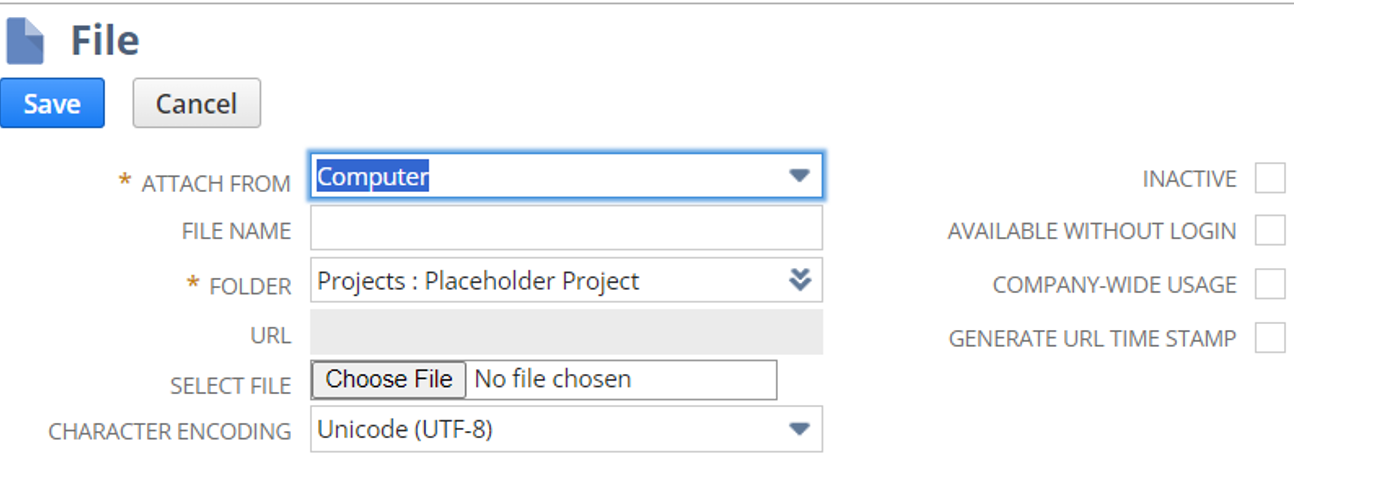This screenshot has width=1382, height=498.
Task: Focus the File Name input box
Action: click(566, 229)
